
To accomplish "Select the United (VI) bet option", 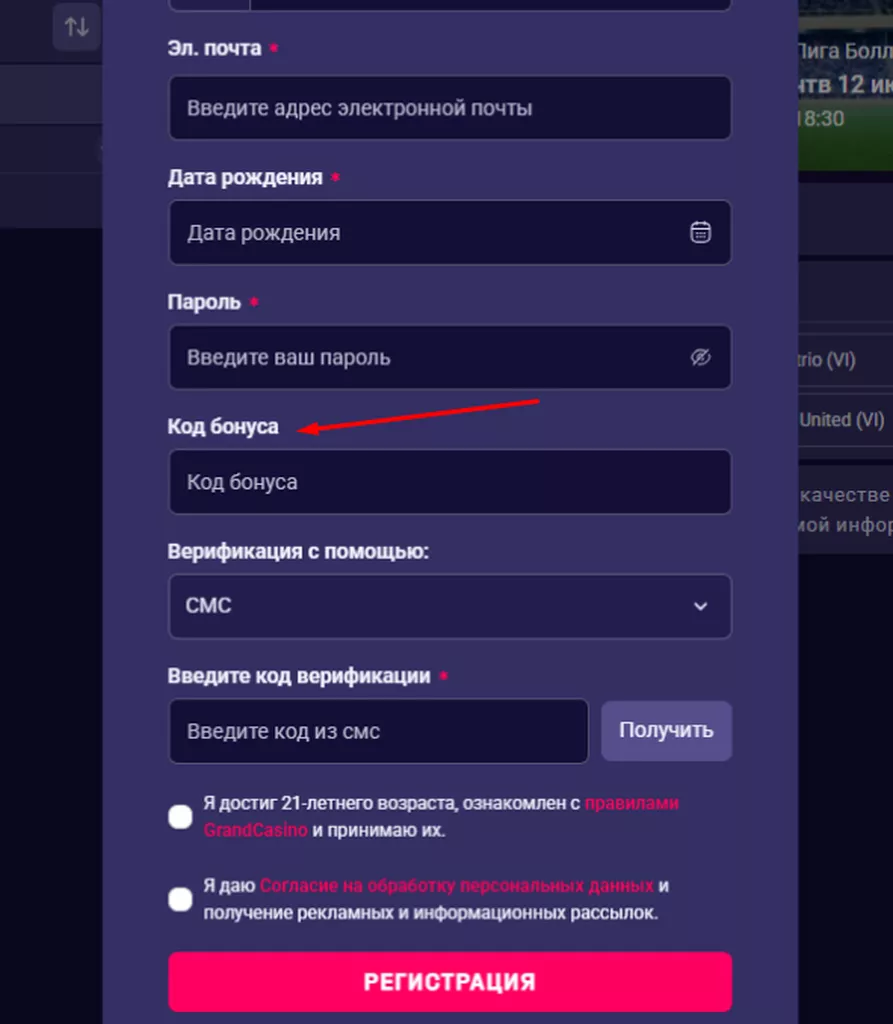I will pos(842,420).
